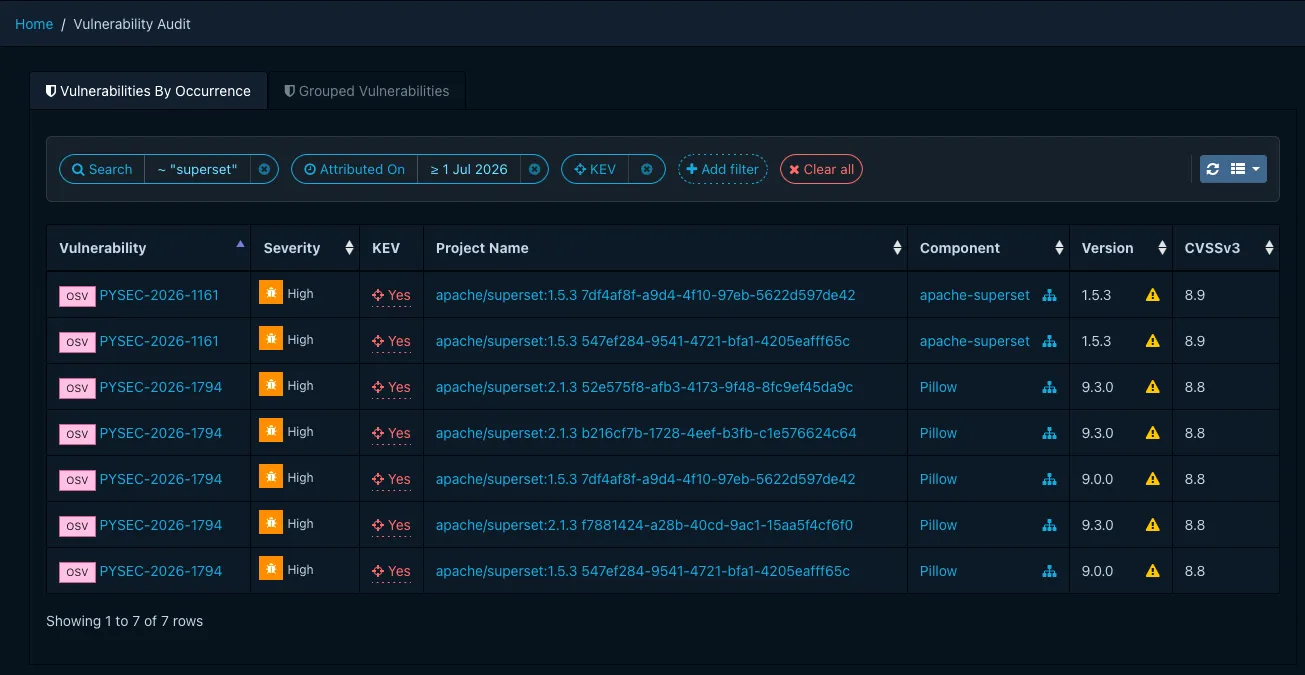This screenshot has width=1305, height=675.
Task: Click "Showing 1 to 7 of 7 rows" text
Action: pyautogui.click(x=124, y=621)
